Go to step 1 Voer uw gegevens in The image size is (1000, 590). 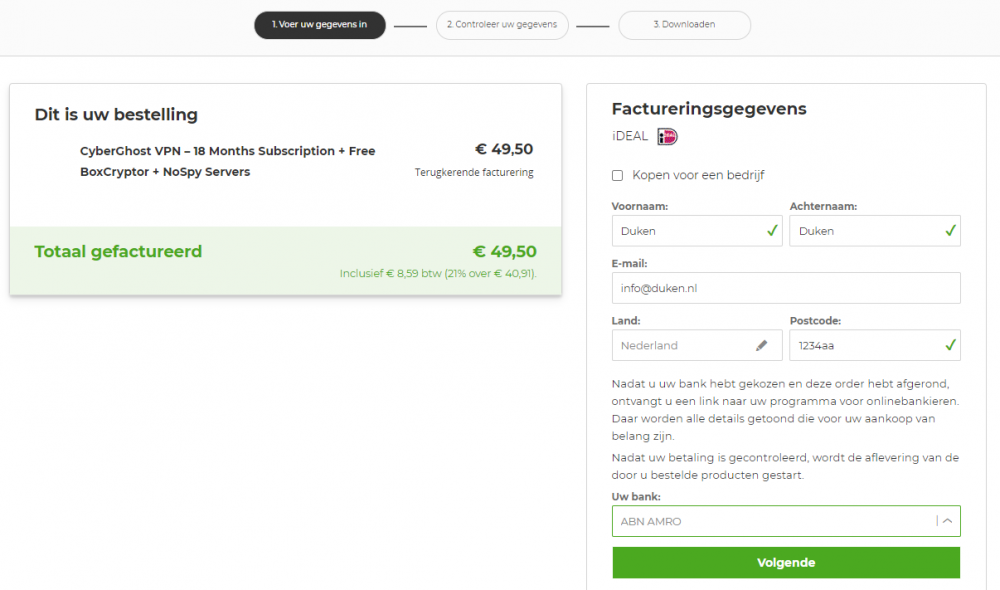[320, 25]
